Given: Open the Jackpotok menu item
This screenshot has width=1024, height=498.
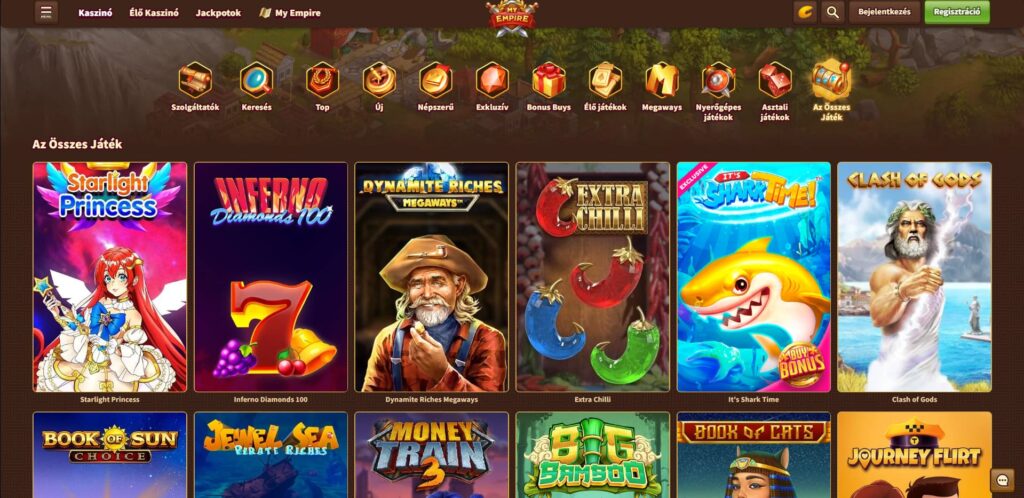Looking at the screenshot, I should [x=218, y=12].
